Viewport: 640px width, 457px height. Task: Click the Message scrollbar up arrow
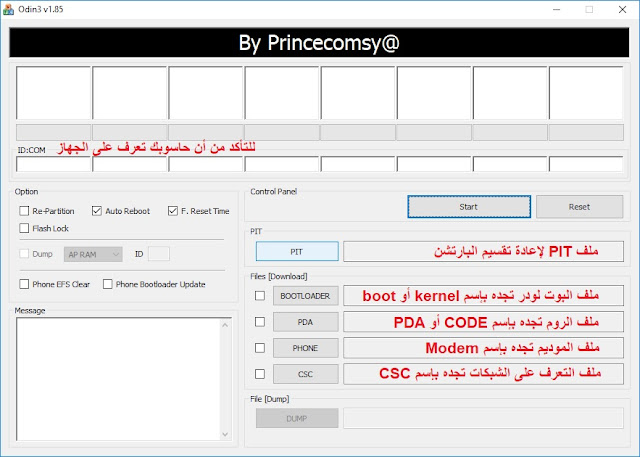pos(225,325)
